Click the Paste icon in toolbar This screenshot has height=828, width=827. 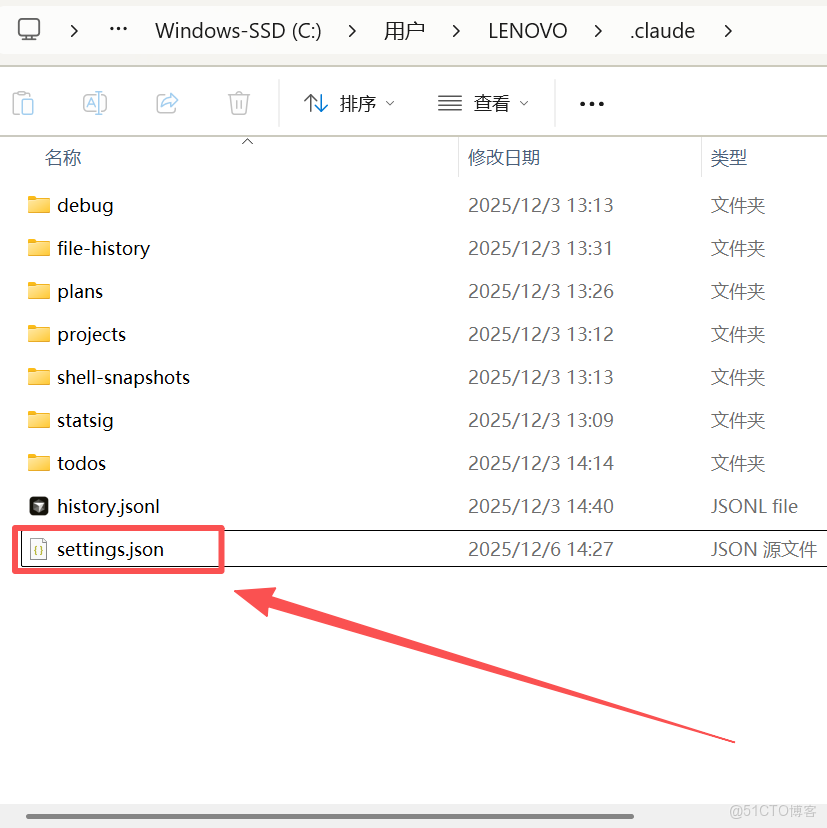23,102
